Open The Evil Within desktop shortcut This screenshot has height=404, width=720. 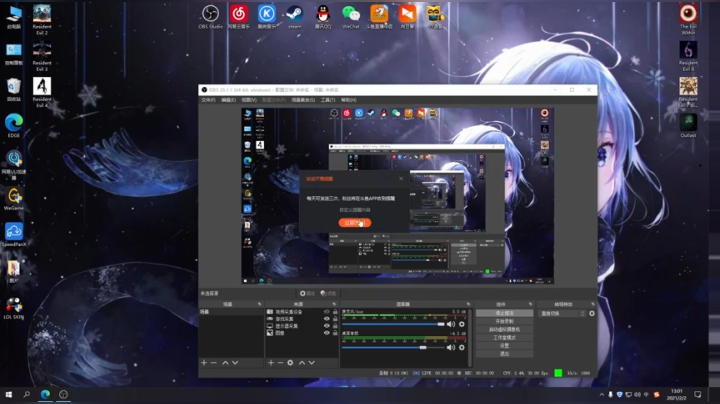tap(688, 20)
